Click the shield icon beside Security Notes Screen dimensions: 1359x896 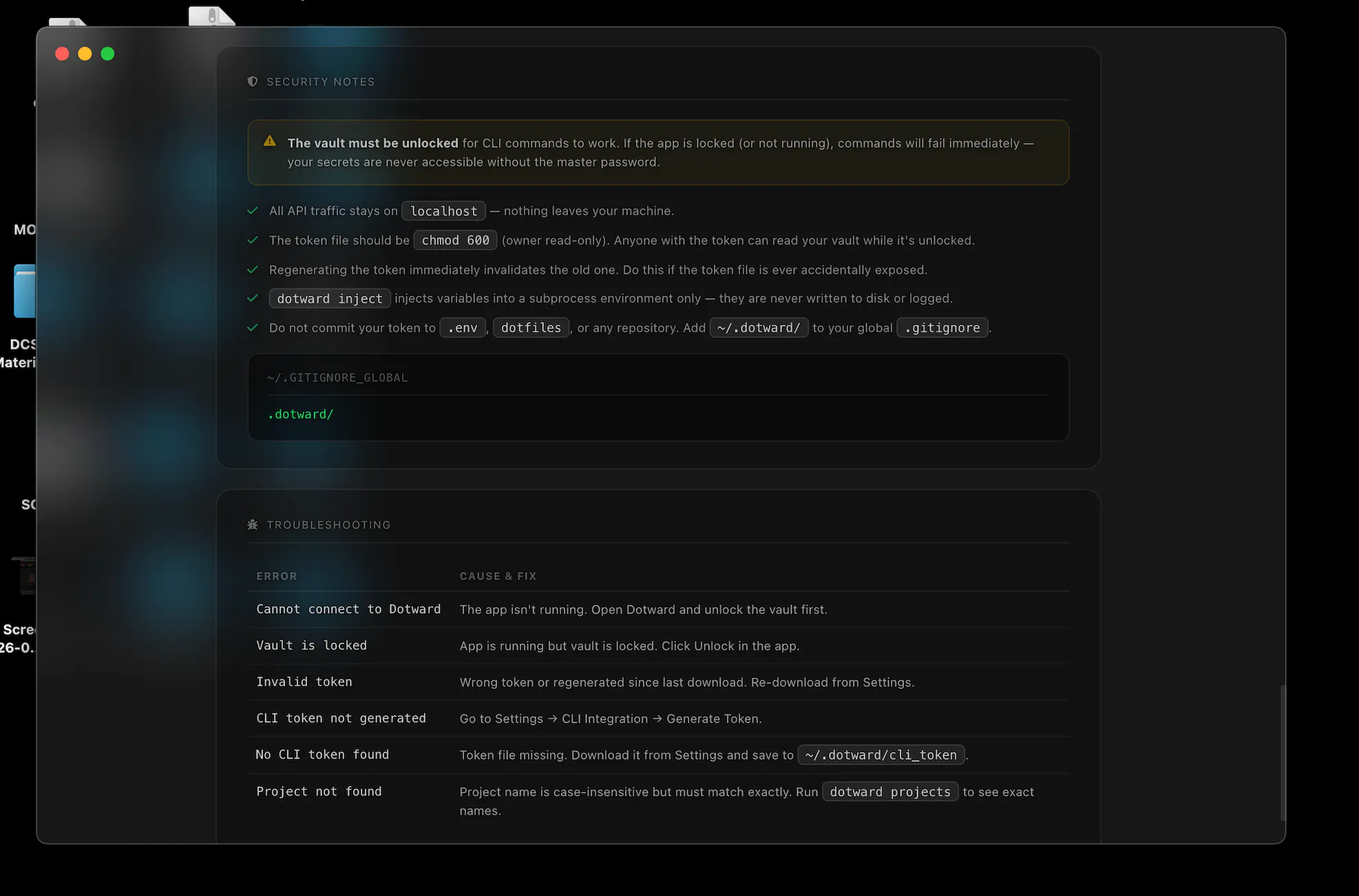click(x=253, y=81)
